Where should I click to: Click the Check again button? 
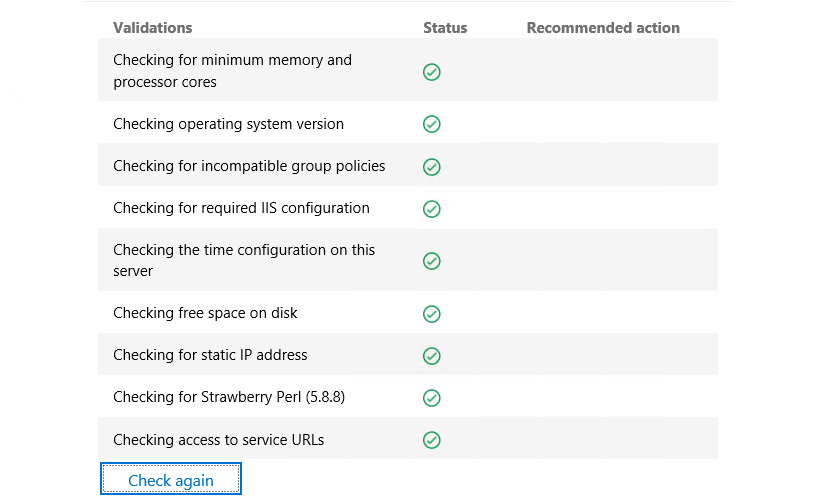tap(171, 479)
